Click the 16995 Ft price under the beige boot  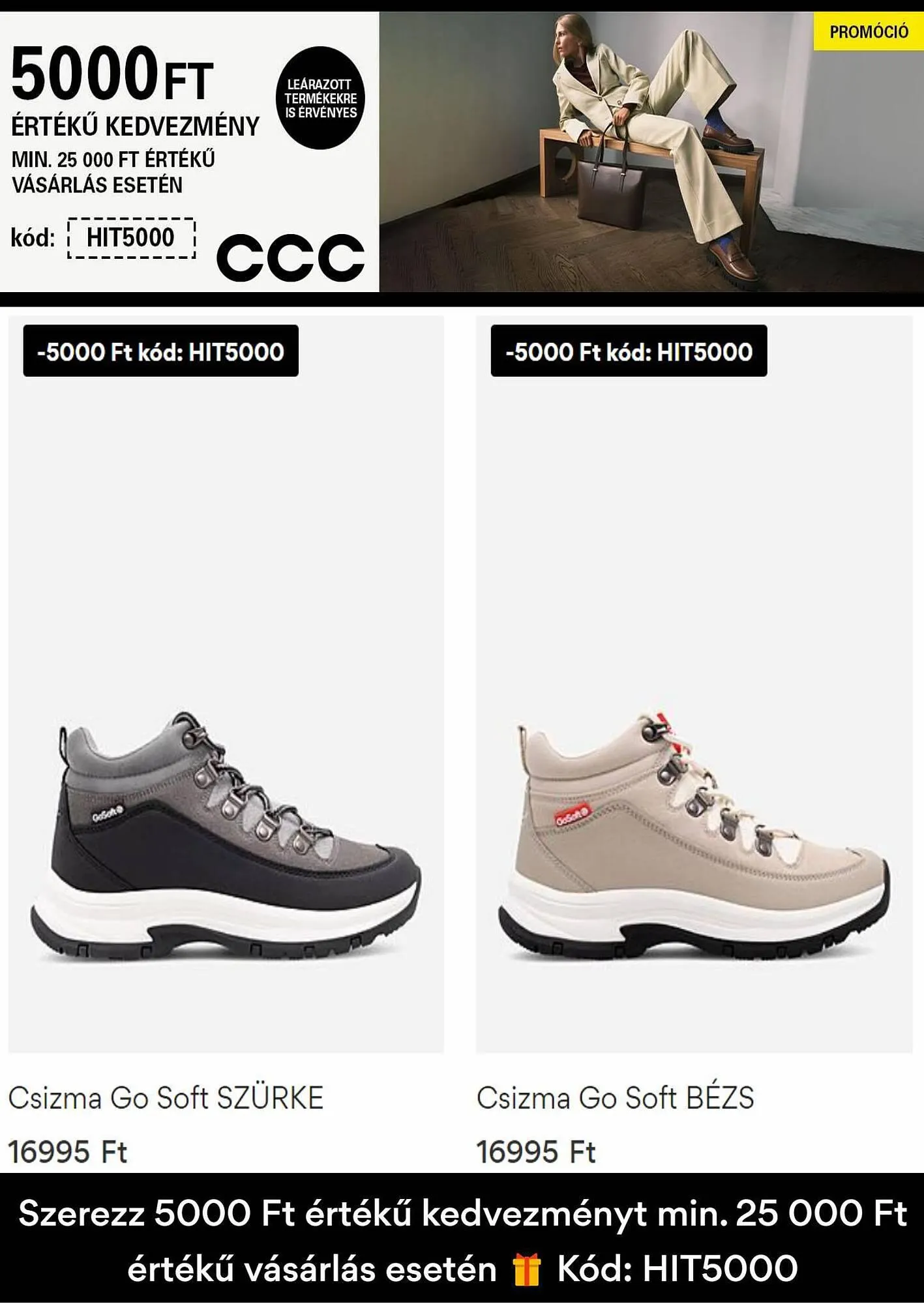coord(536,1151)
